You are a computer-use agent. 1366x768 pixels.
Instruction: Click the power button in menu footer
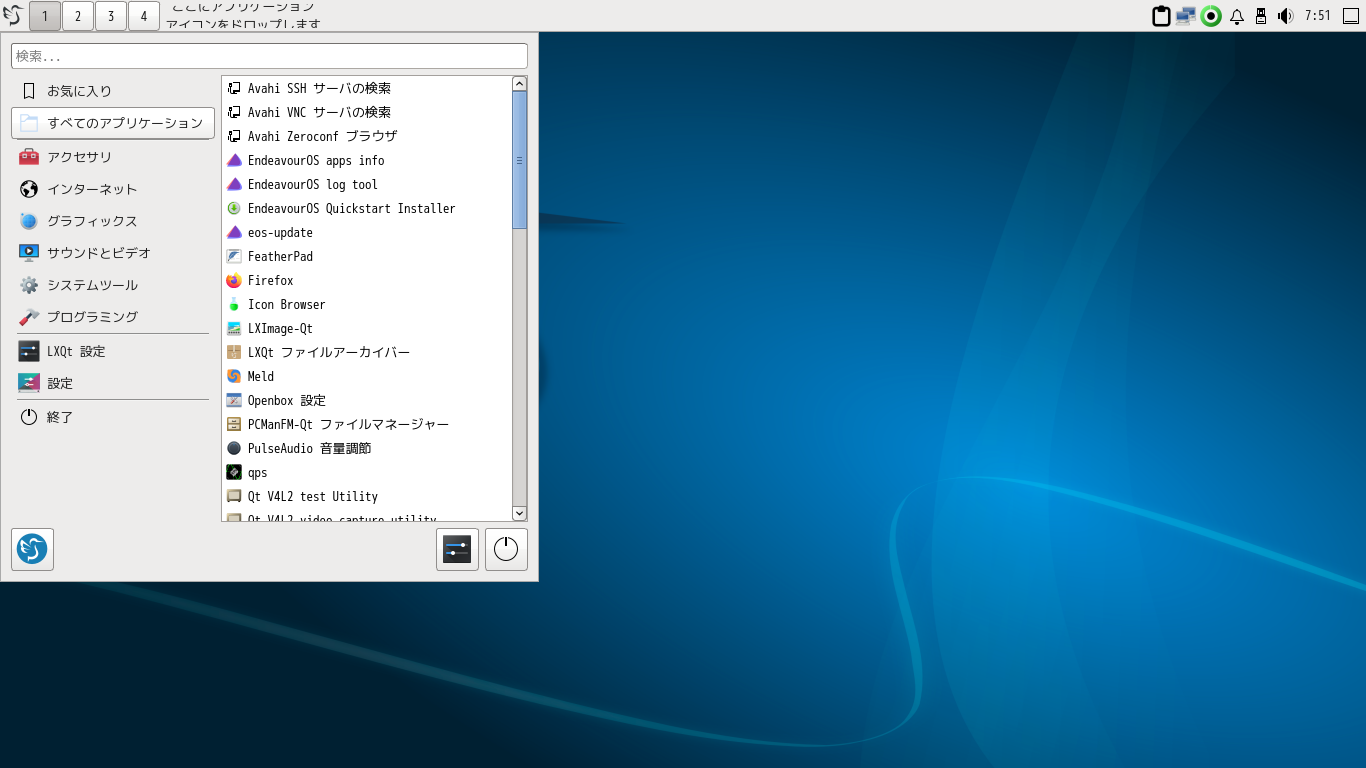pos(506,549)
